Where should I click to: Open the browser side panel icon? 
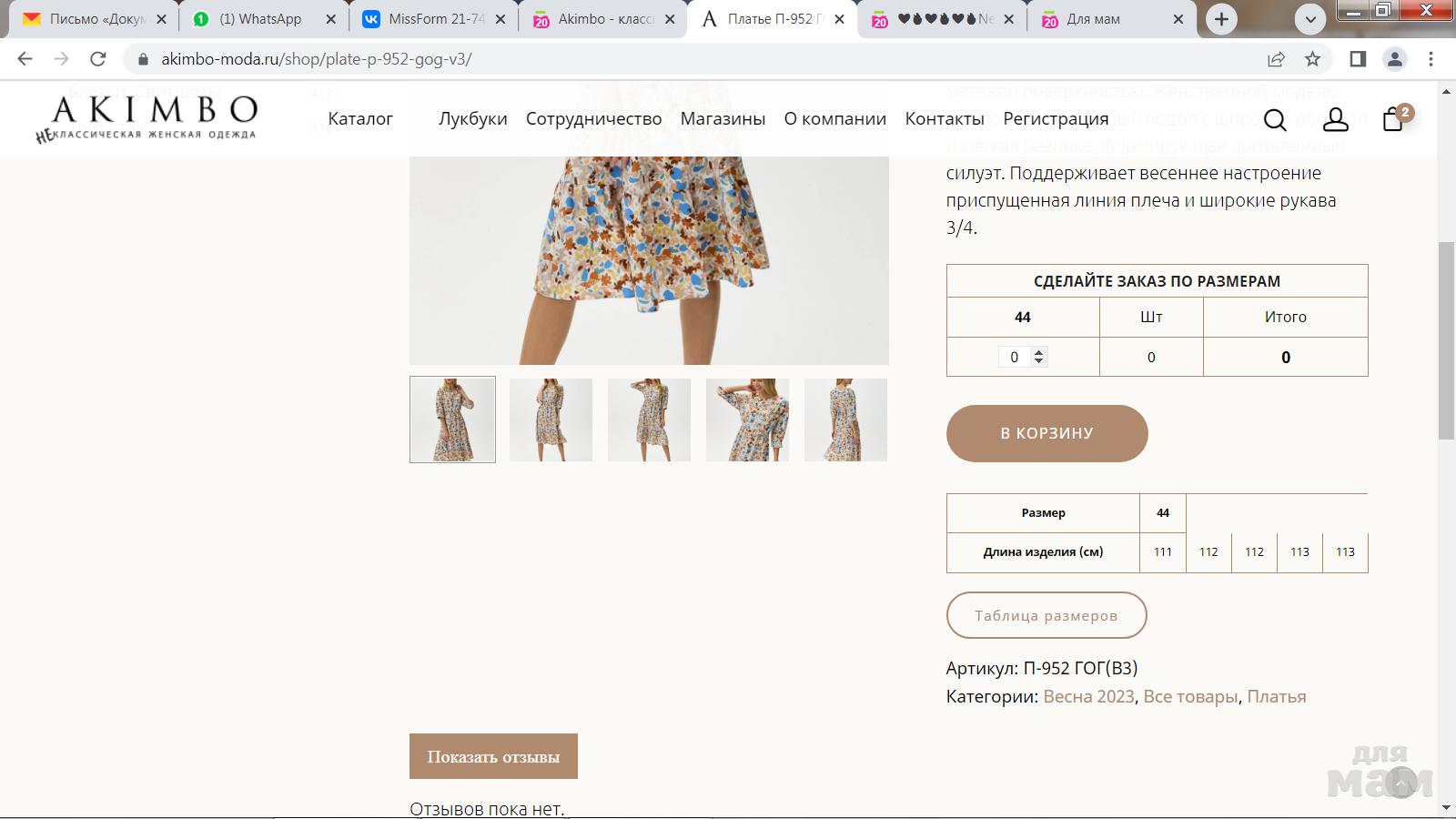point(1358,59)
